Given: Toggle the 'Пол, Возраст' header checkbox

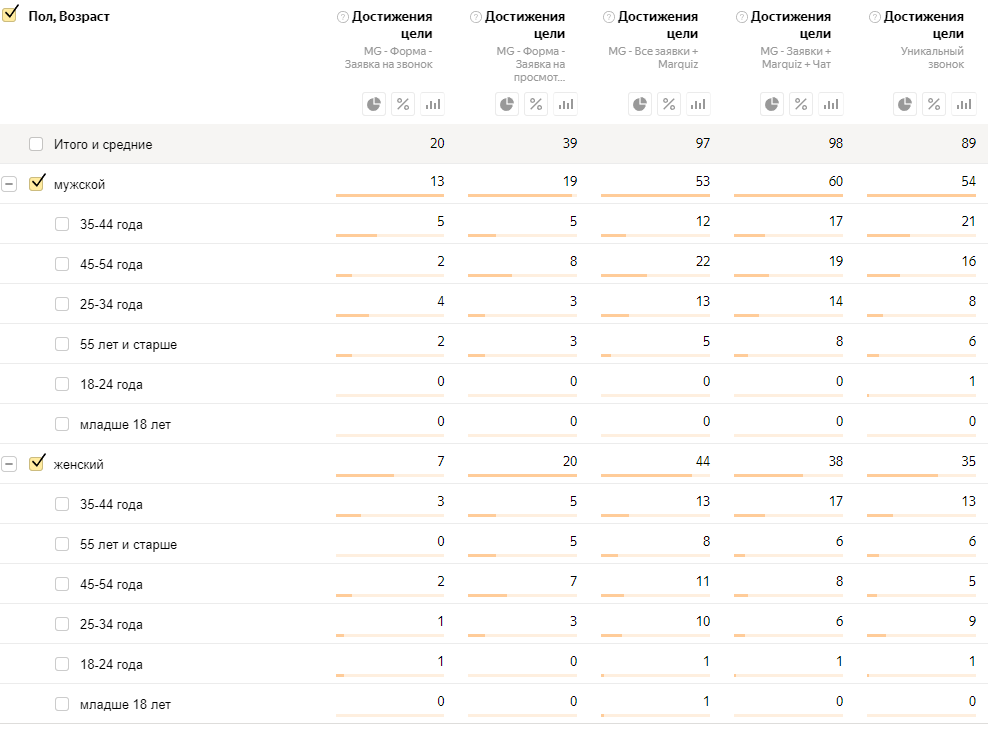Looking at the screenshot, I should [9, 16].
